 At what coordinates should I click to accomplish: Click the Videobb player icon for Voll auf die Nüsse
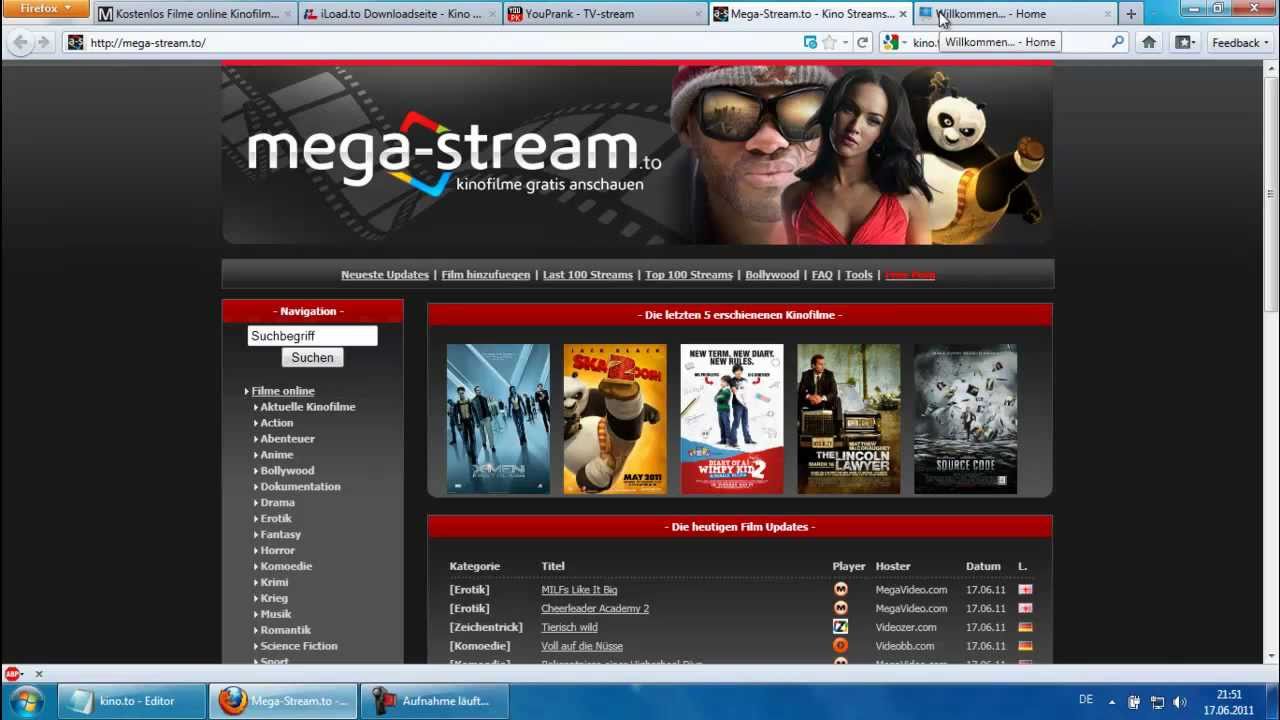pyautogui.click(x=840, y=646)
